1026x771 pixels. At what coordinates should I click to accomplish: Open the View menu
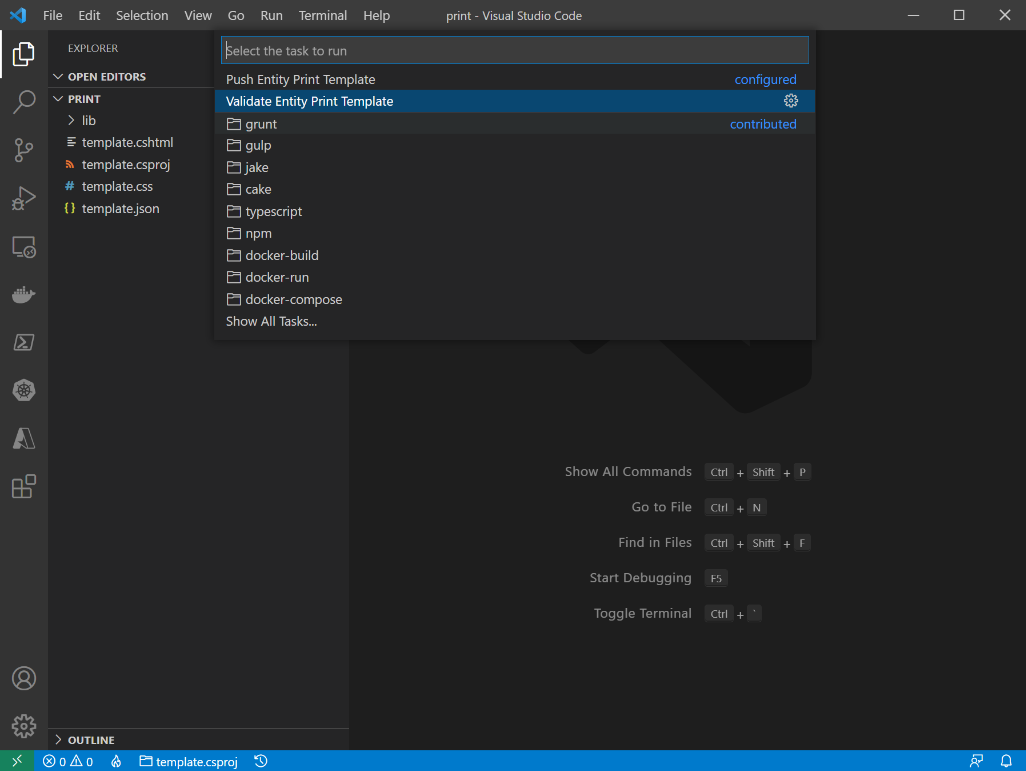(x=198, y=15)
